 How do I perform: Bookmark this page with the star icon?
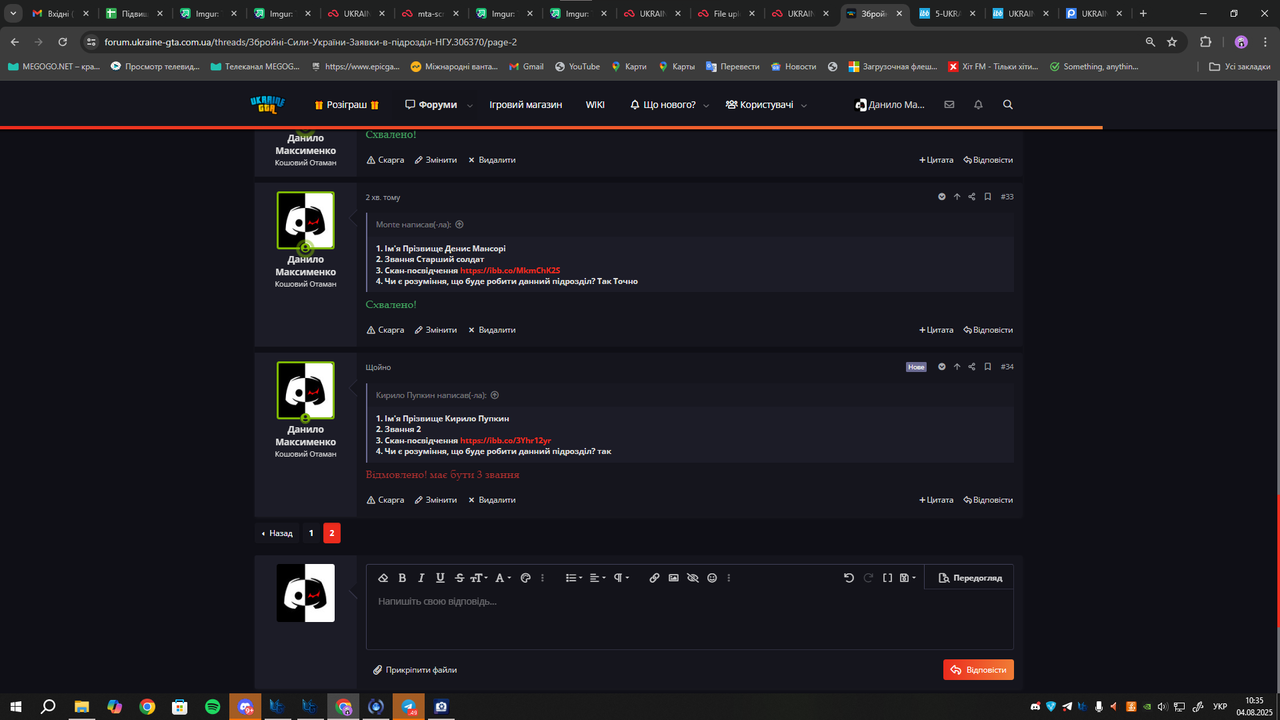click(x=1172, y=42)
